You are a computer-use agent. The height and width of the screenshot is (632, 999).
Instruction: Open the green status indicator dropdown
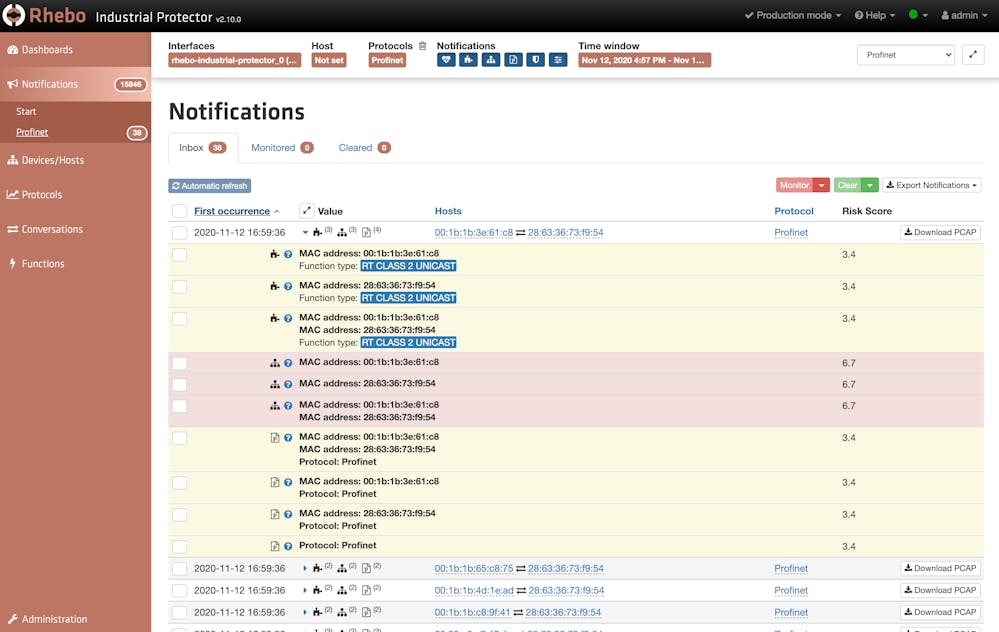tap(917, 15)
